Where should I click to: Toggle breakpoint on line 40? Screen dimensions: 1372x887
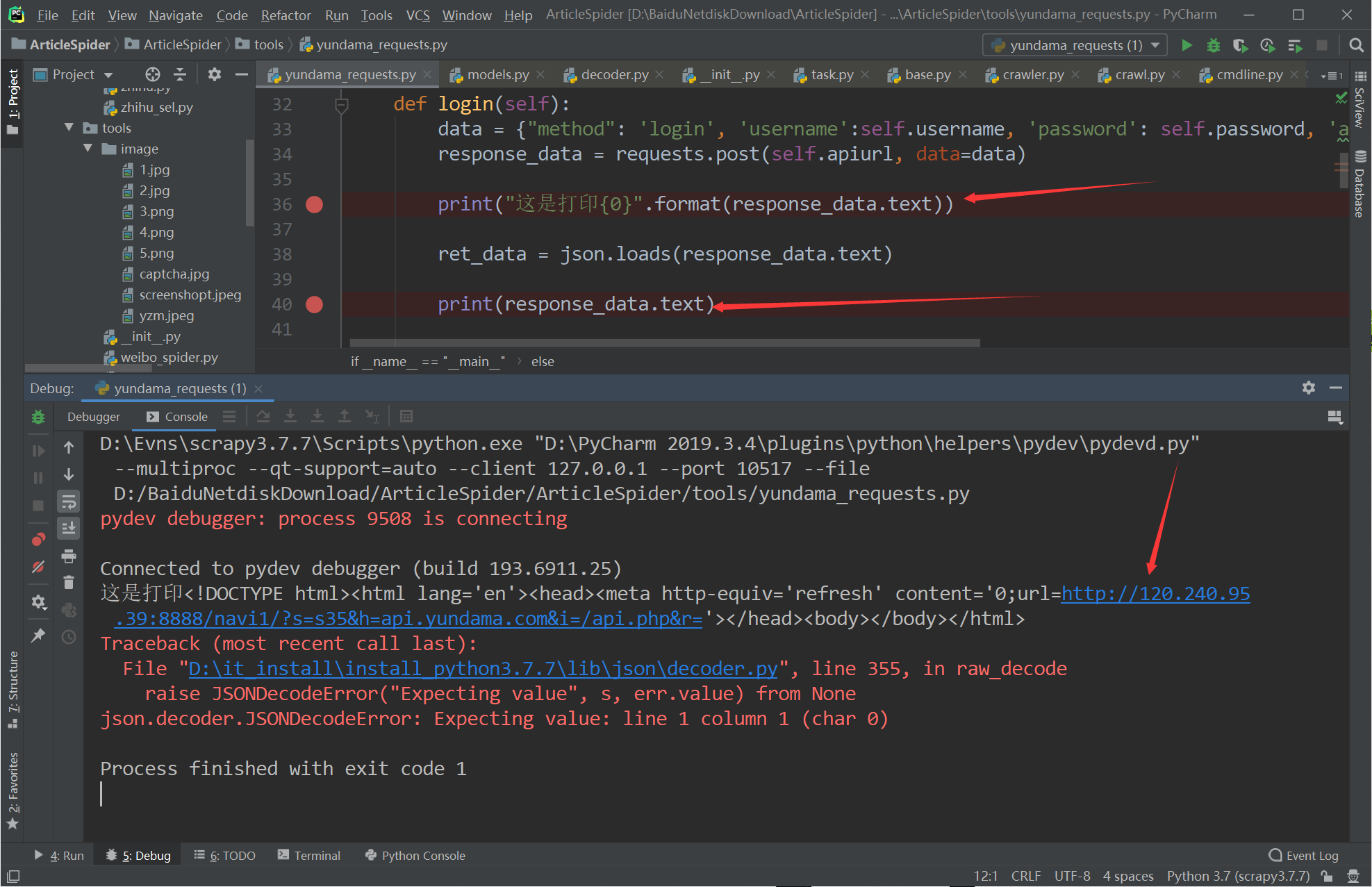point(315,304)
